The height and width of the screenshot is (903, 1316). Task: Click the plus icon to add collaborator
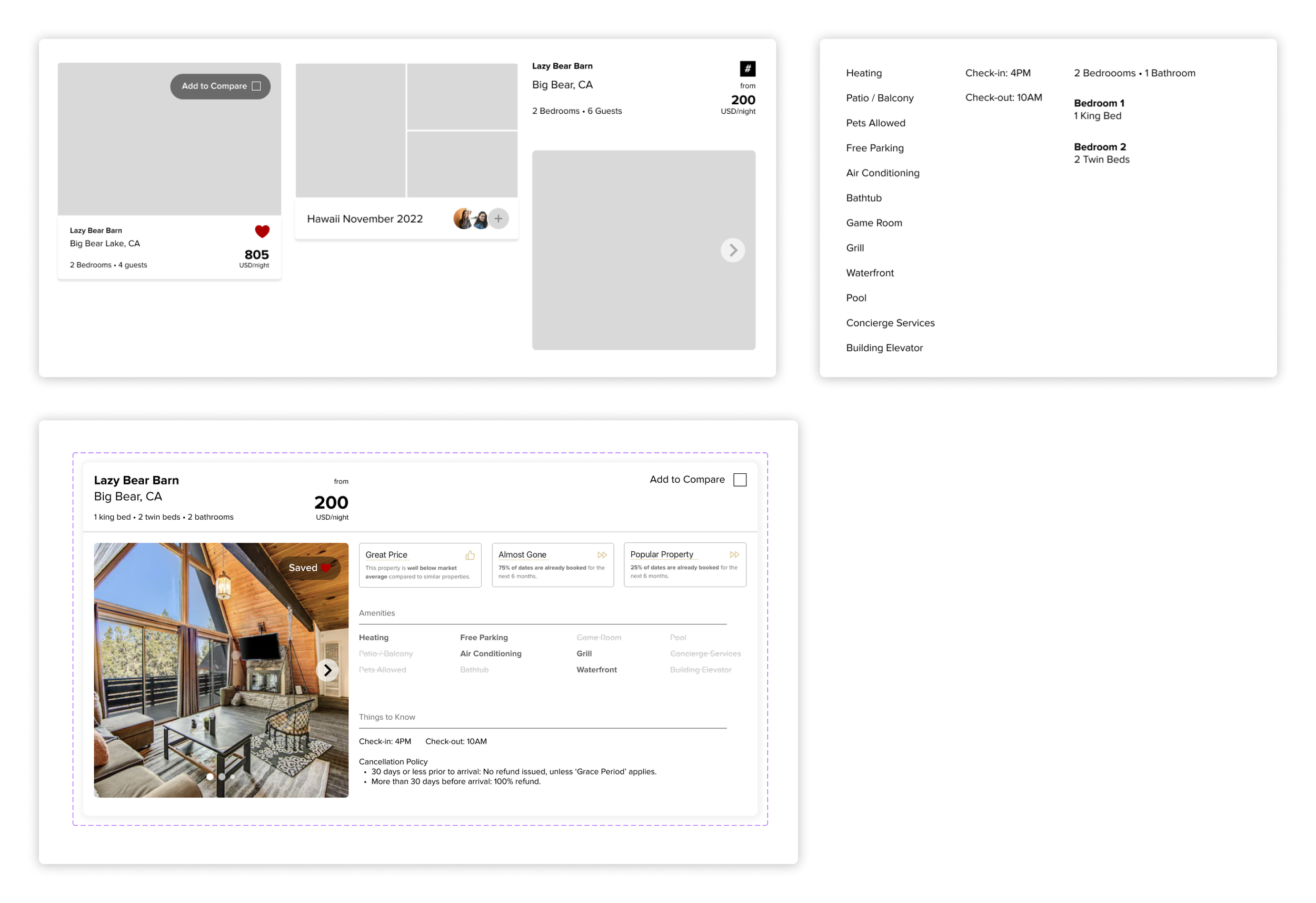[499, 219]
